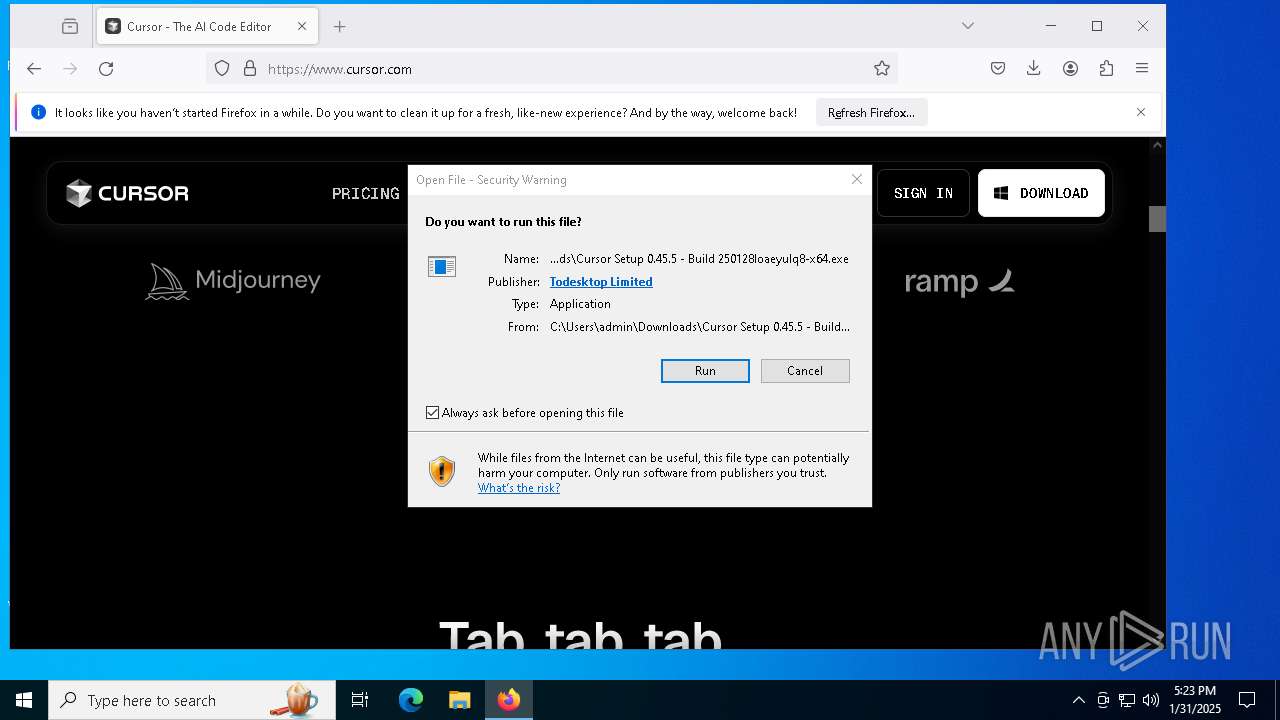Click the site padlock security icon
This screenshot has height=720, width=1280.
point(250,69)
